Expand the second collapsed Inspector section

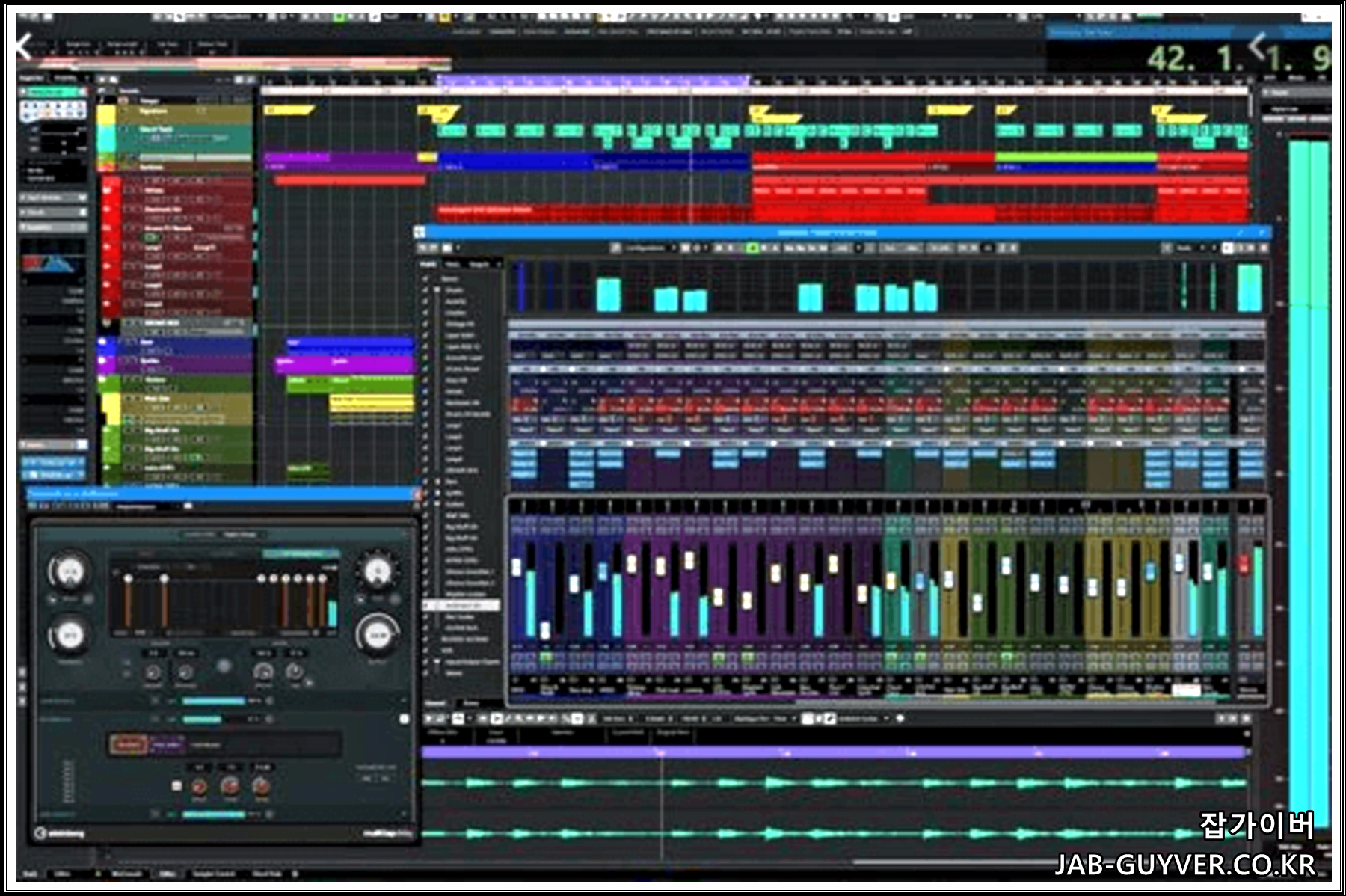click(x=52, y=212)
